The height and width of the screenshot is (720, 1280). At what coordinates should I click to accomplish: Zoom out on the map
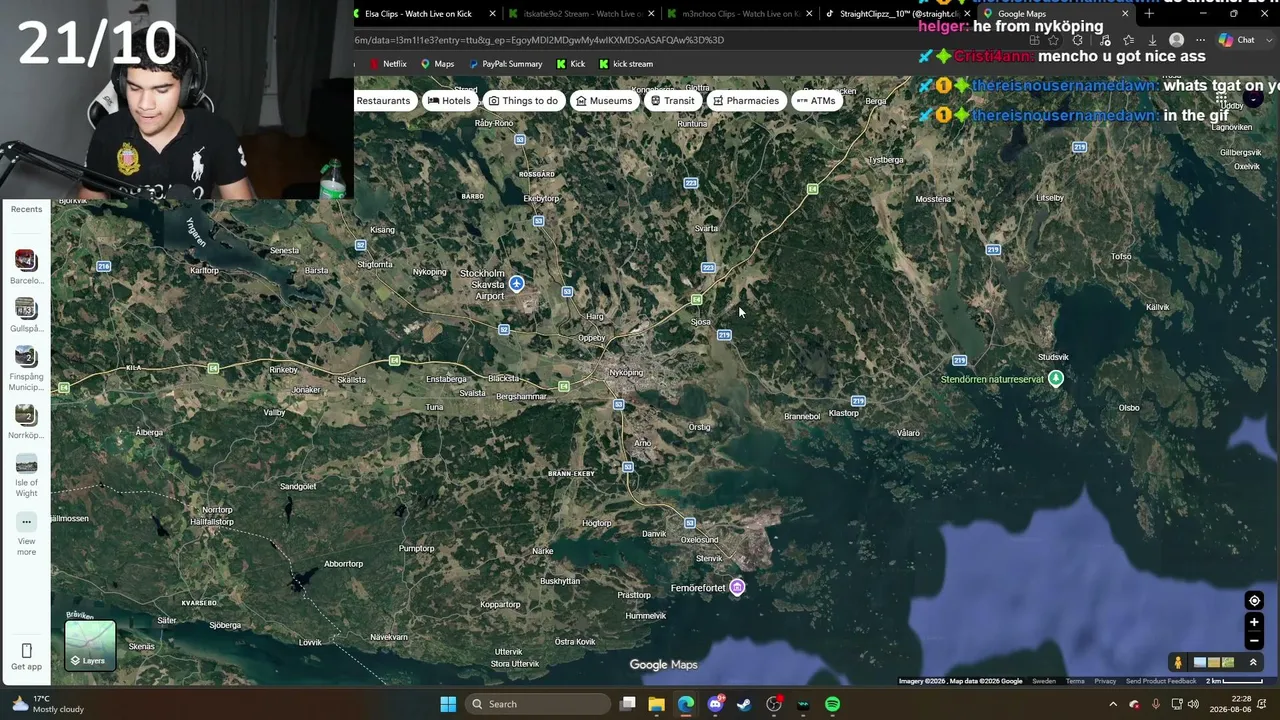pos(1254,641)
